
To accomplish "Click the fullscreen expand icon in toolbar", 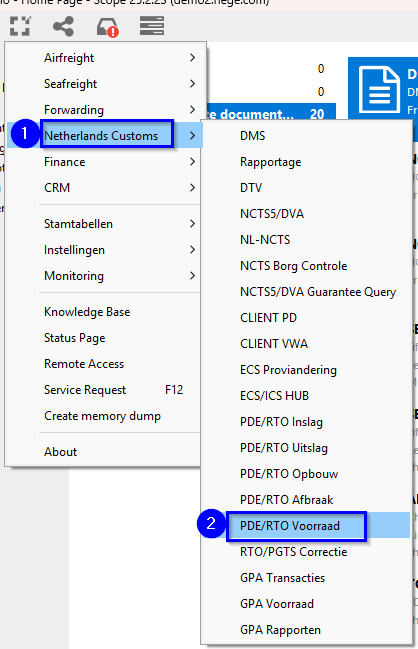I will point(20,26).
